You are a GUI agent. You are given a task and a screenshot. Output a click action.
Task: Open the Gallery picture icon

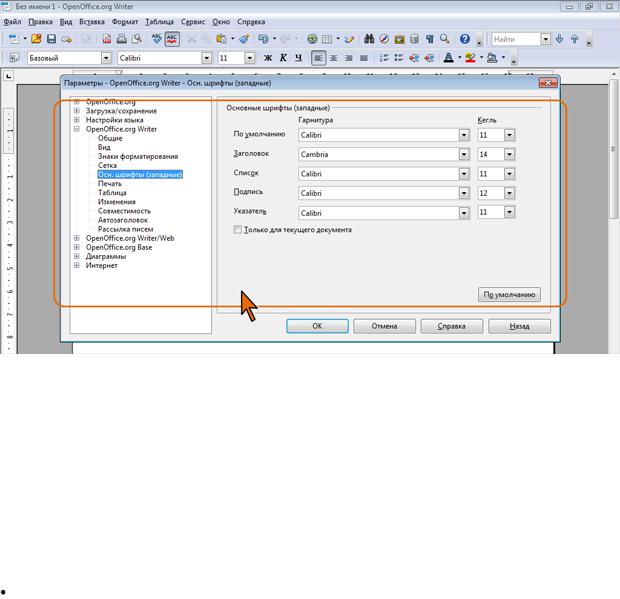pos(399,39)
